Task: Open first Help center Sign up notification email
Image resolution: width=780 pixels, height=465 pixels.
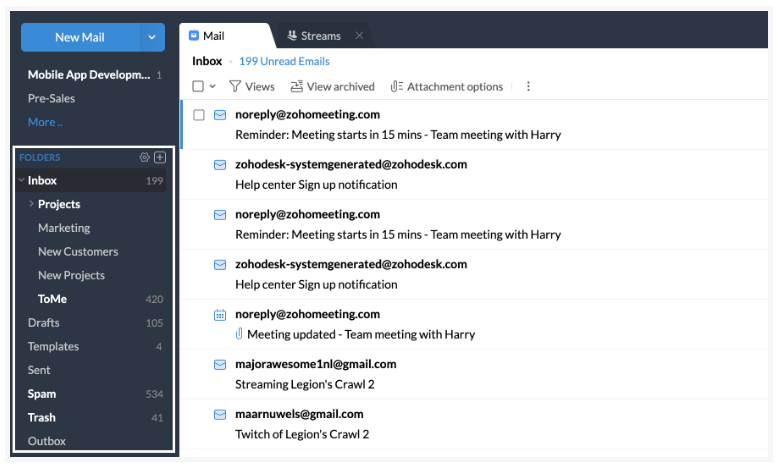Action: 316,185
